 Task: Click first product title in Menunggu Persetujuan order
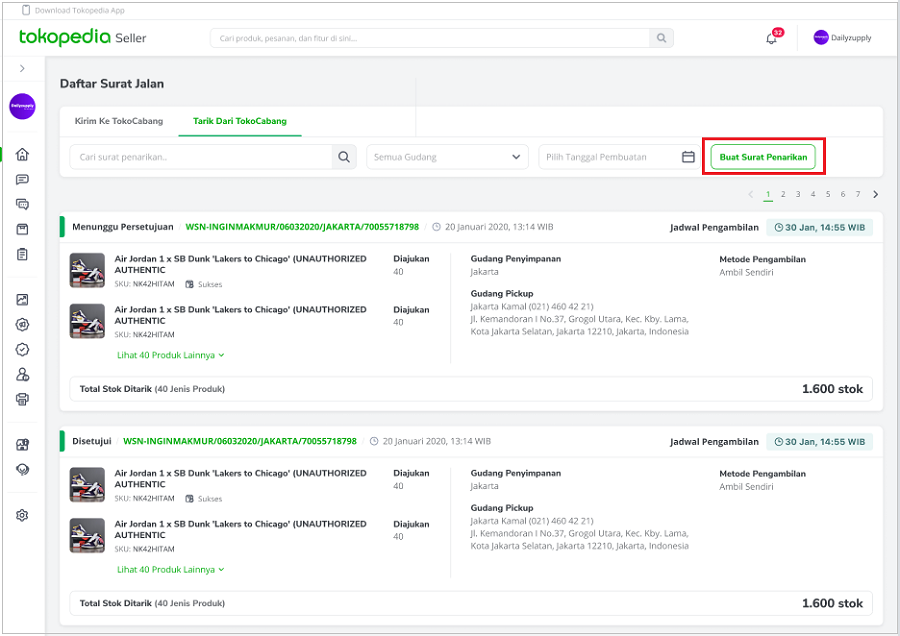pos(240,264)
